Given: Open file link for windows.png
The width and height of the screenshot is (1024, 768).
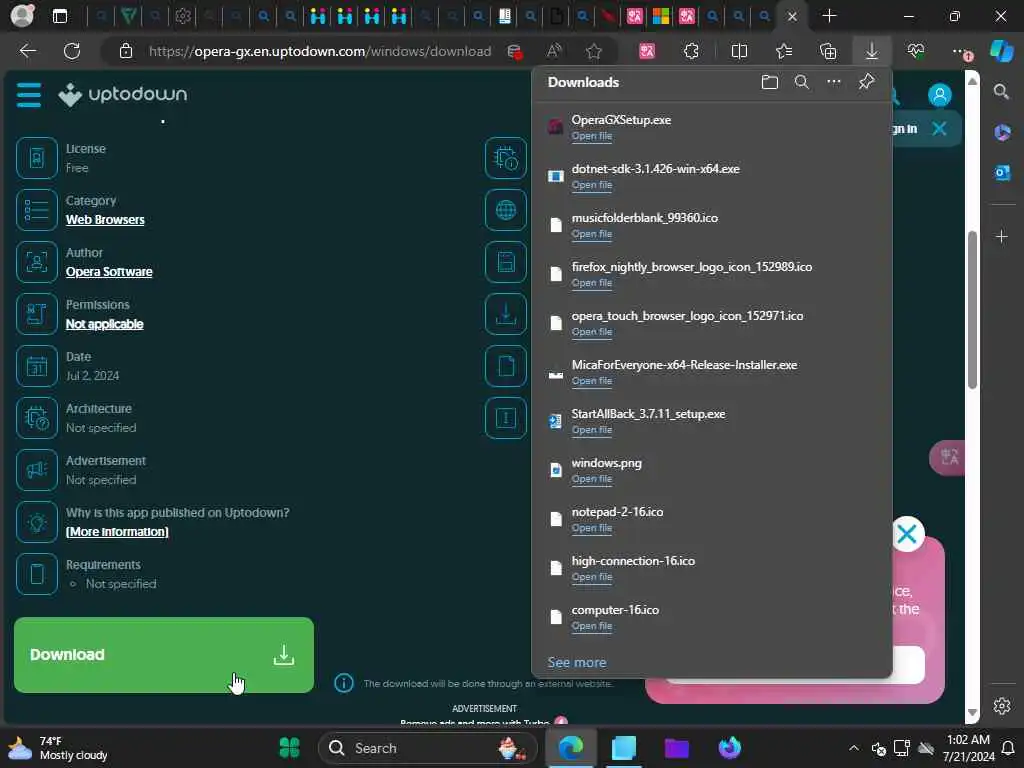Looking at the screenshot, I should point(592,479).
